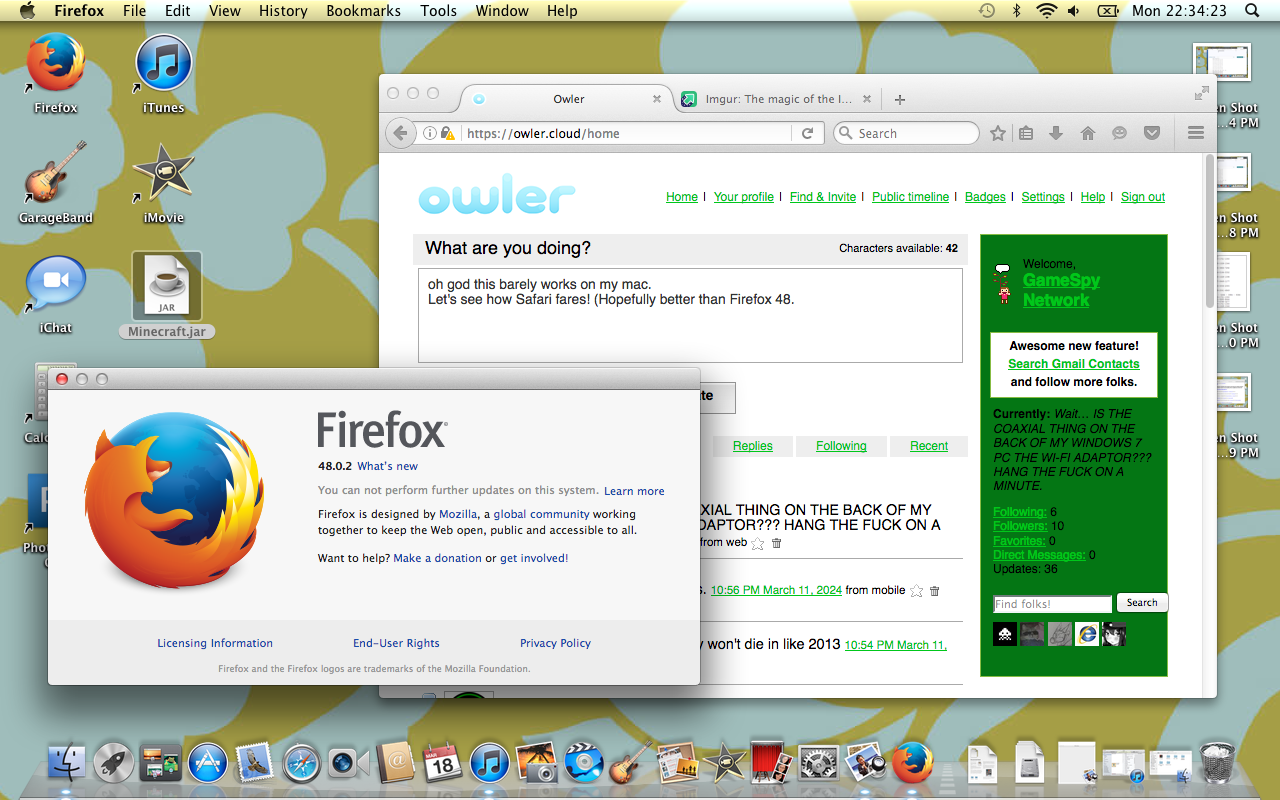The width and height of the screenshot is (1280, 800).
Task: Click the Pocket icon in toolbar
Action: [x=1151, y=133]
